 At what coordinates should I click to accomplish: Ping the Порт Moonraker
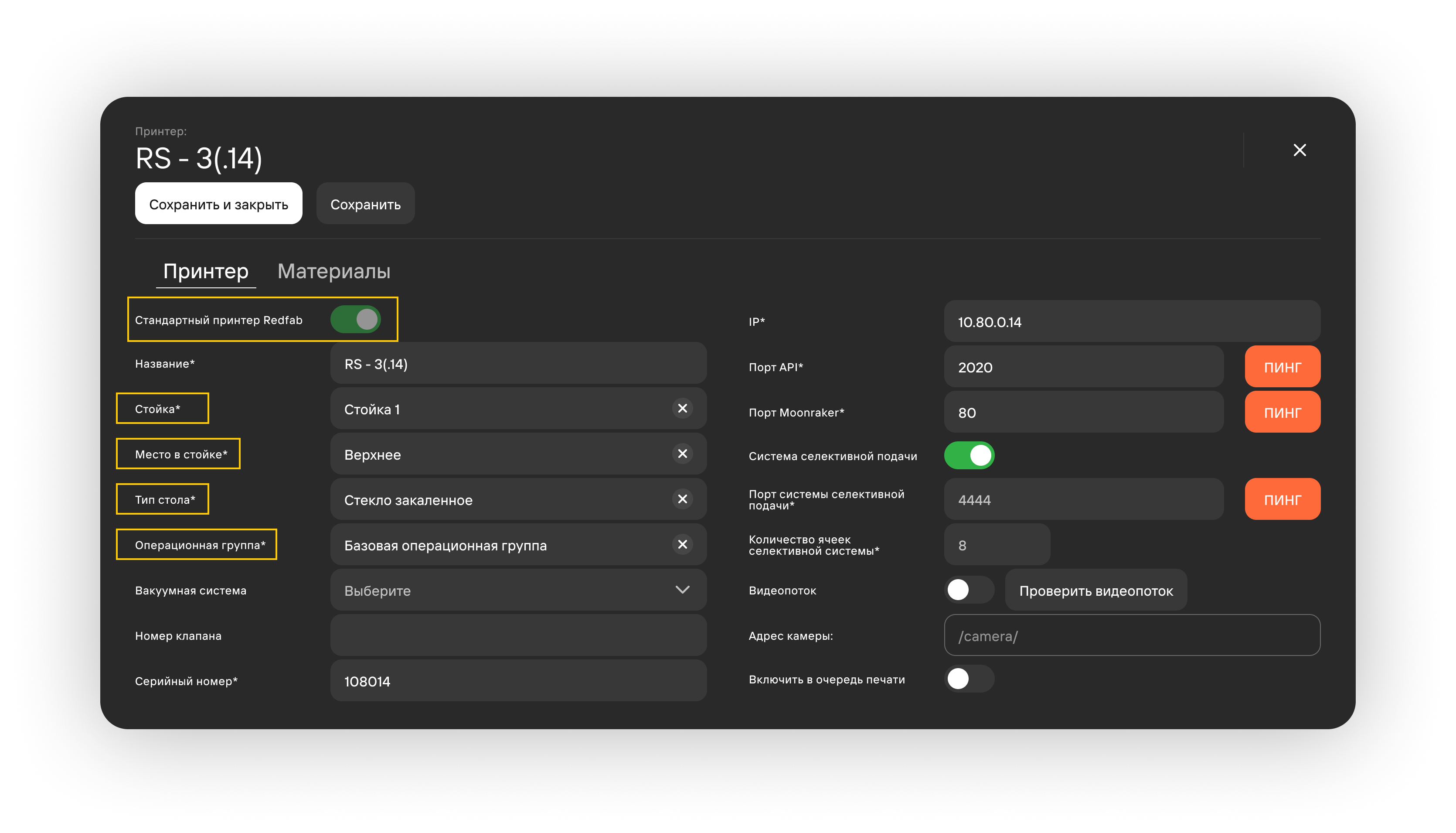click(1282, 412)
